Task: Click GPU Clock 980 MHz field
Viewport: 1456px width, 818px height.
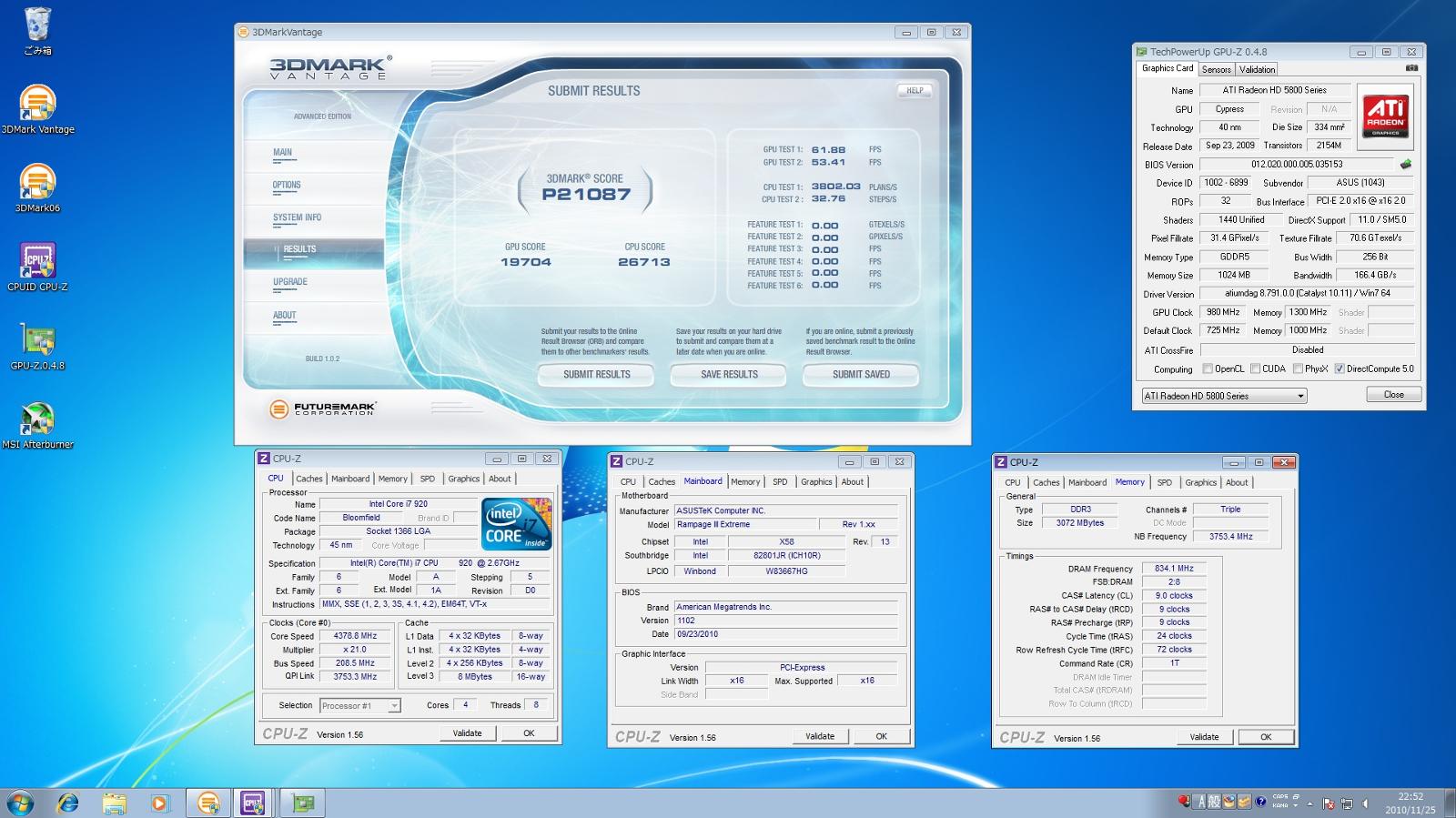Action: coord(1222,312)
